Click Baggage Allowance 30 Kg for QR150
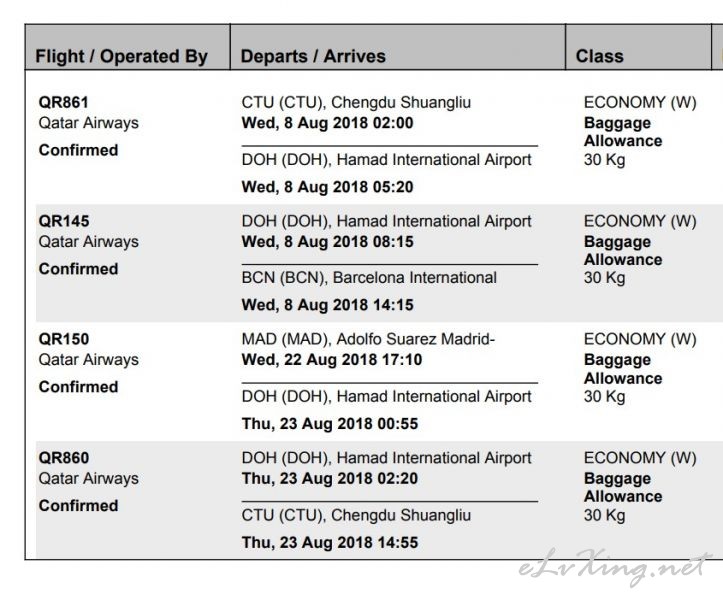 [623, 378]
